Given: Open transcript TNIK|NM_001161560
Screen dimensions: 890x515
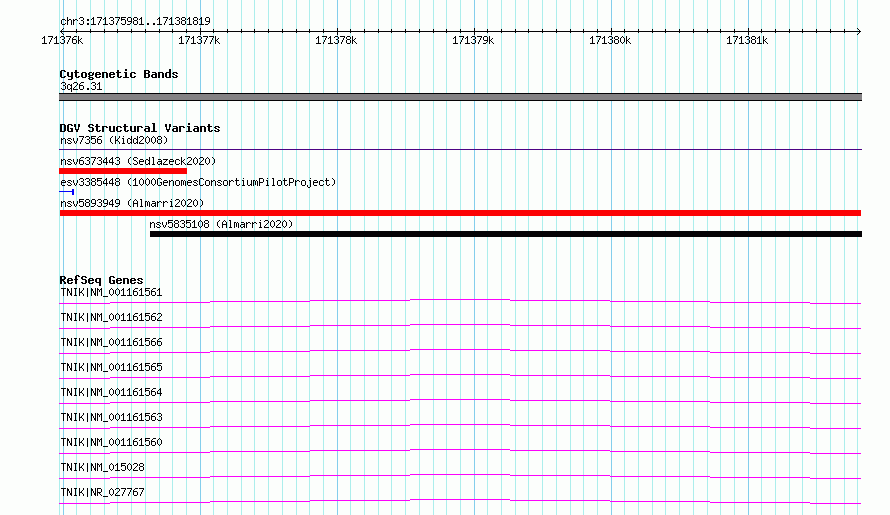Looking at the screenshot, I should click(x=111, y=442).
